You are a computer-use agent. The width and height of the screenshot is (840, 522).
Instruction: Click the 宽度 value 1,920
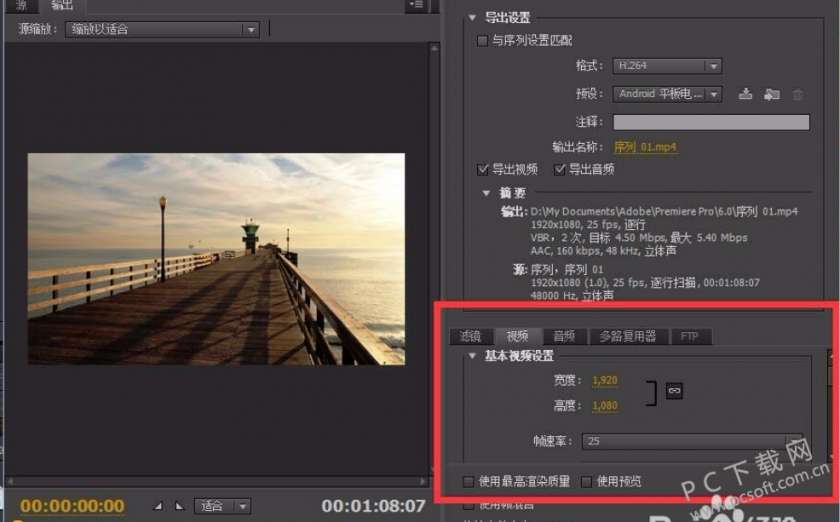(605, 380)
